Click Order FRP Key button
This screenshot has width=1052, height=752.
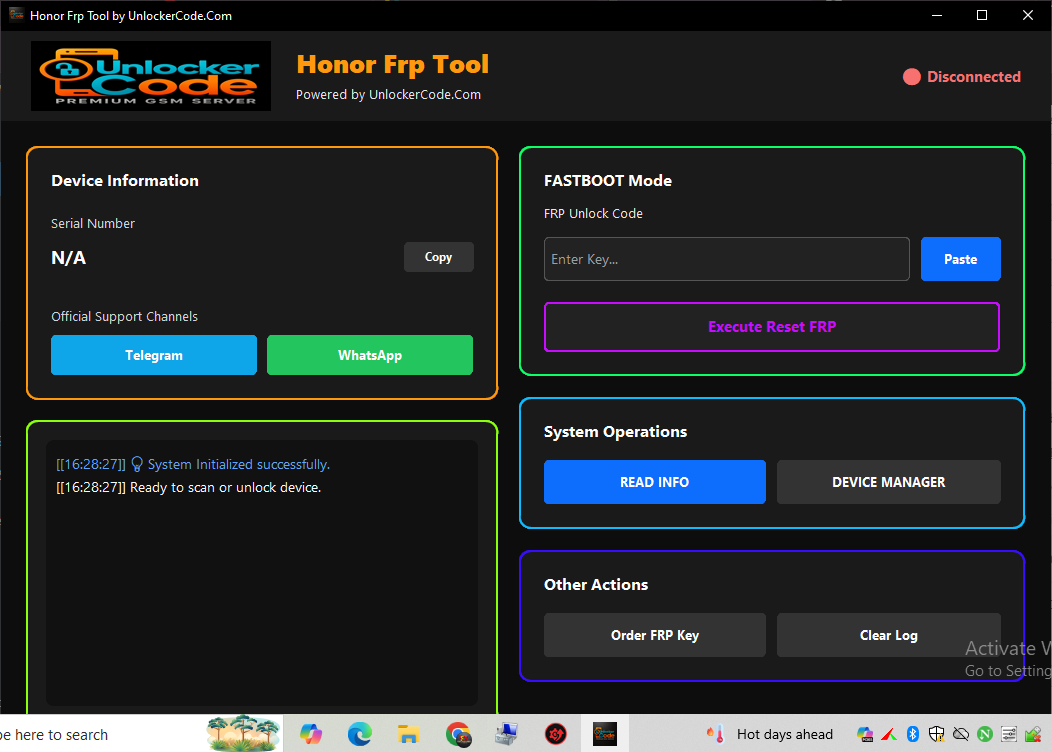click(x=654, y=635)
